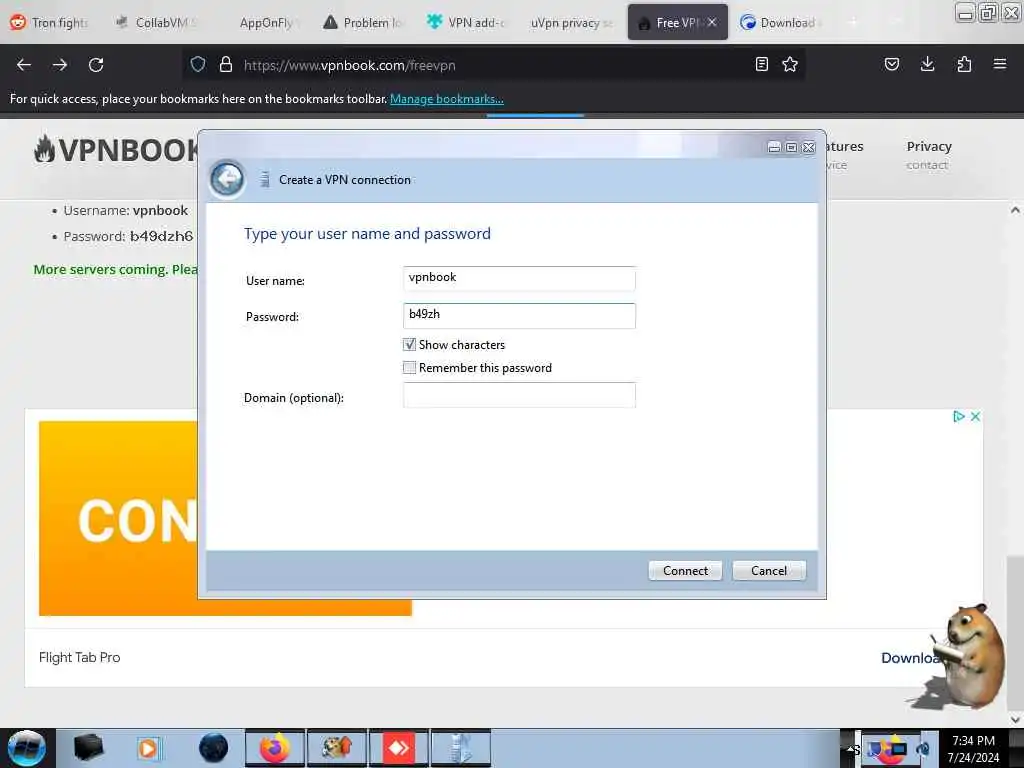
Task: Open the Firefox downloads panel
Action: tap(927, 64)
